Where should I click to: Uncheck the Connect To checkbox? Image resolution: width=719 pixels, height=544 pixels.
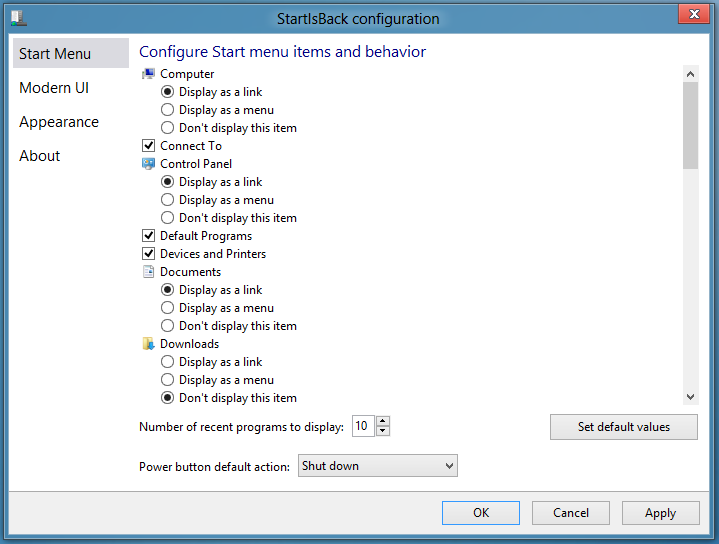149,146
